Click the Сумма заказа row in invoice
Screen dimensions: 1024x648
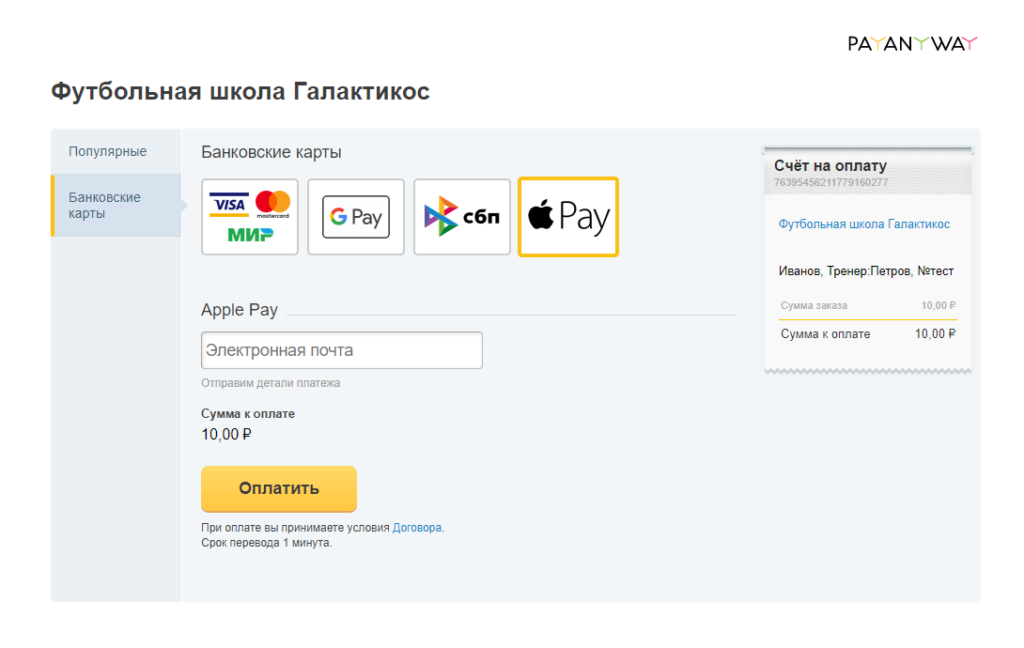click(x=868, y=306)
